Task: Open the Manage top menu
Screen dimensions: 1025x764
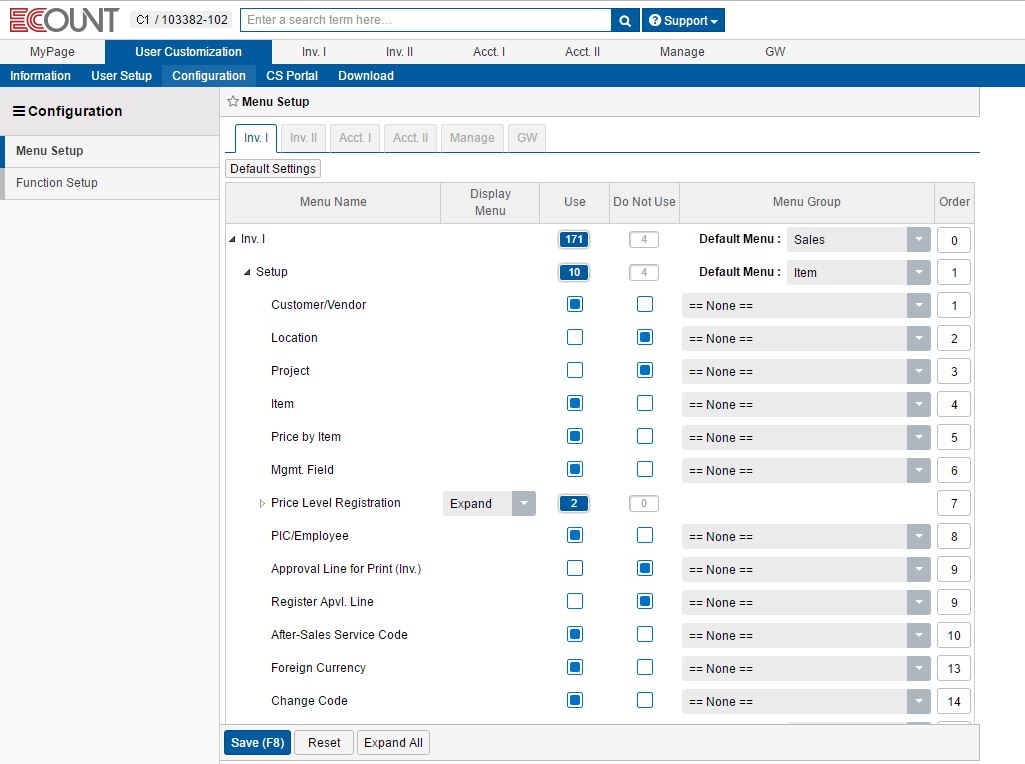Action: click(x=682, y=52)
